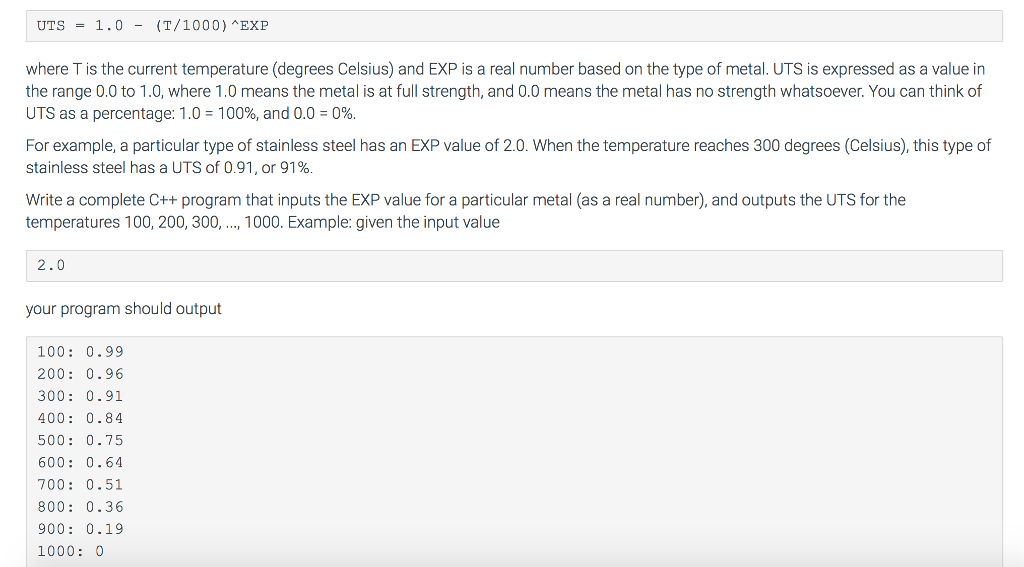Click the '900: 0.19' output line
This screenshot has height=567, width=1024.
[x=80, y=529]
